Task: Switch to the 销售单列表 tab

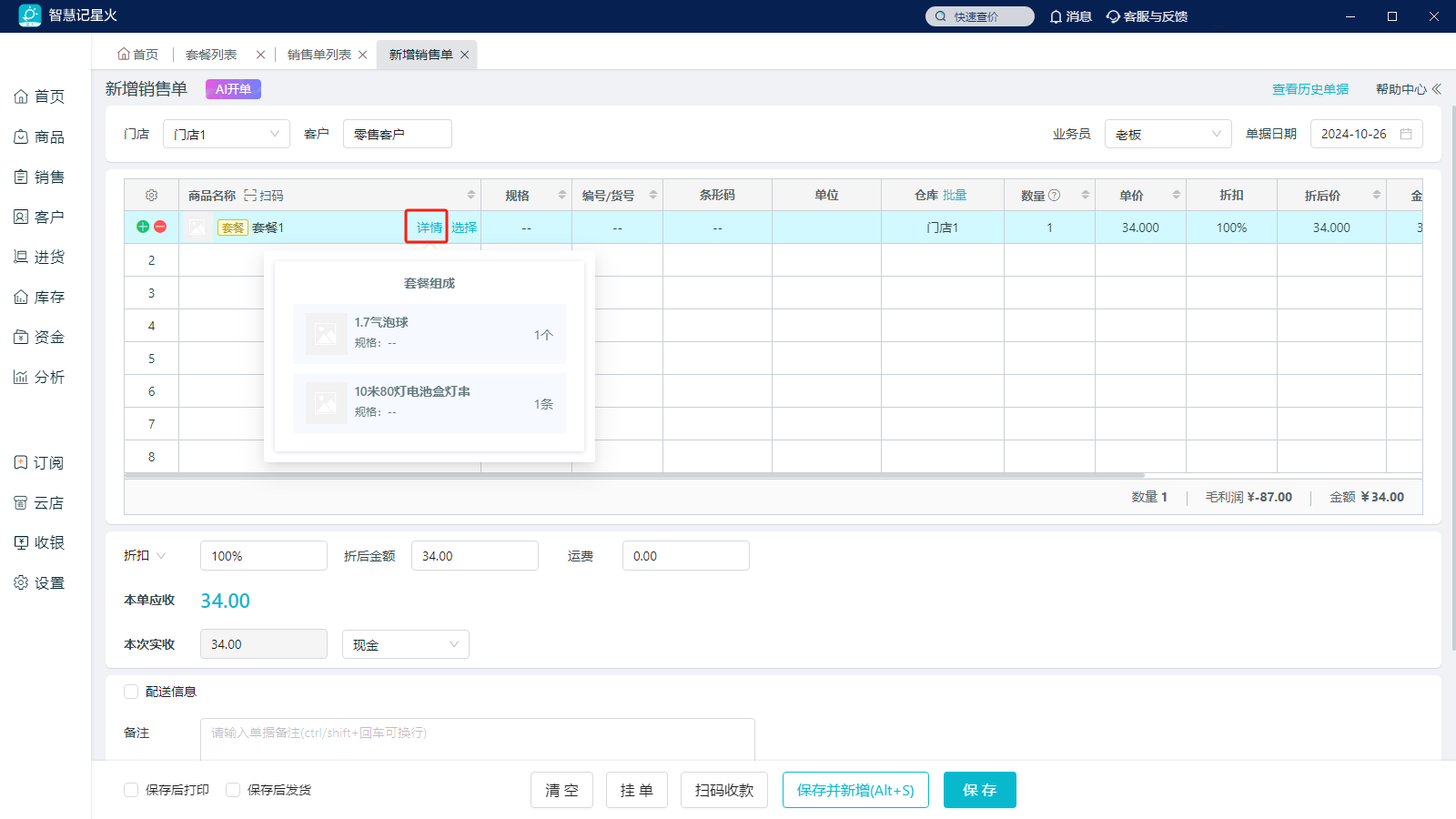Action: [x=319, y=55]
